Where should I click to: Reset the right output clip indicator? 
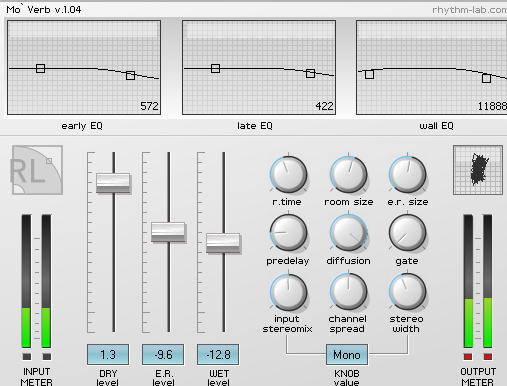(x=488, y=357)
